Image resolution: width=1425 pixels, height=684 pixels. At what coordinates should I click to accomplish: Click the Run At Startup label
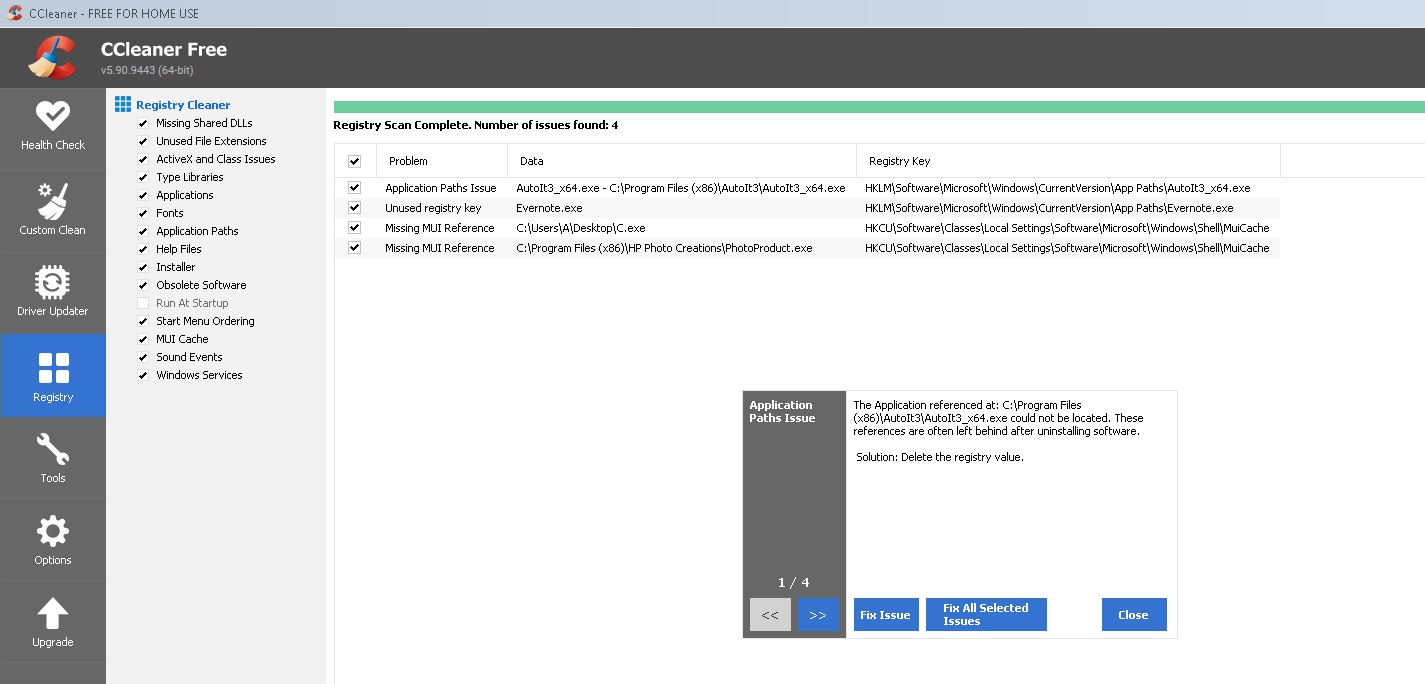192,303
